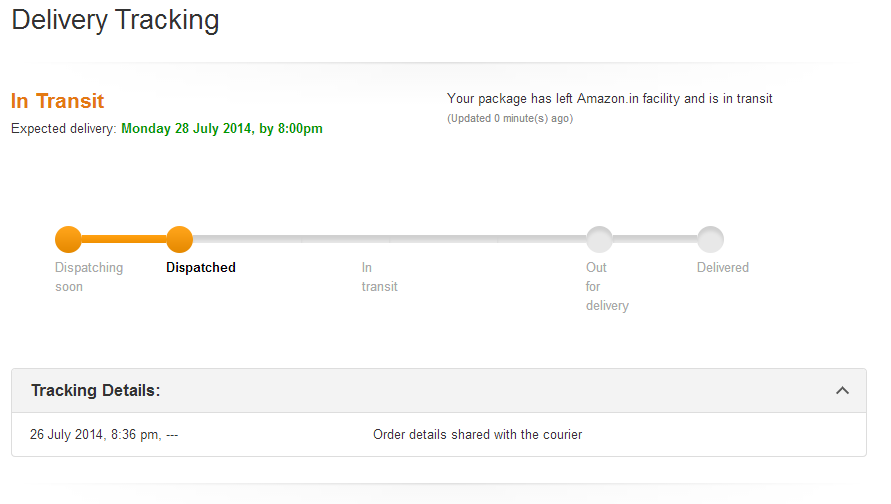The height and width of the screenshot is (504, 891).
Task: Click the 26 July 2014 tracking timestamp
Action: tap(104, 435)
